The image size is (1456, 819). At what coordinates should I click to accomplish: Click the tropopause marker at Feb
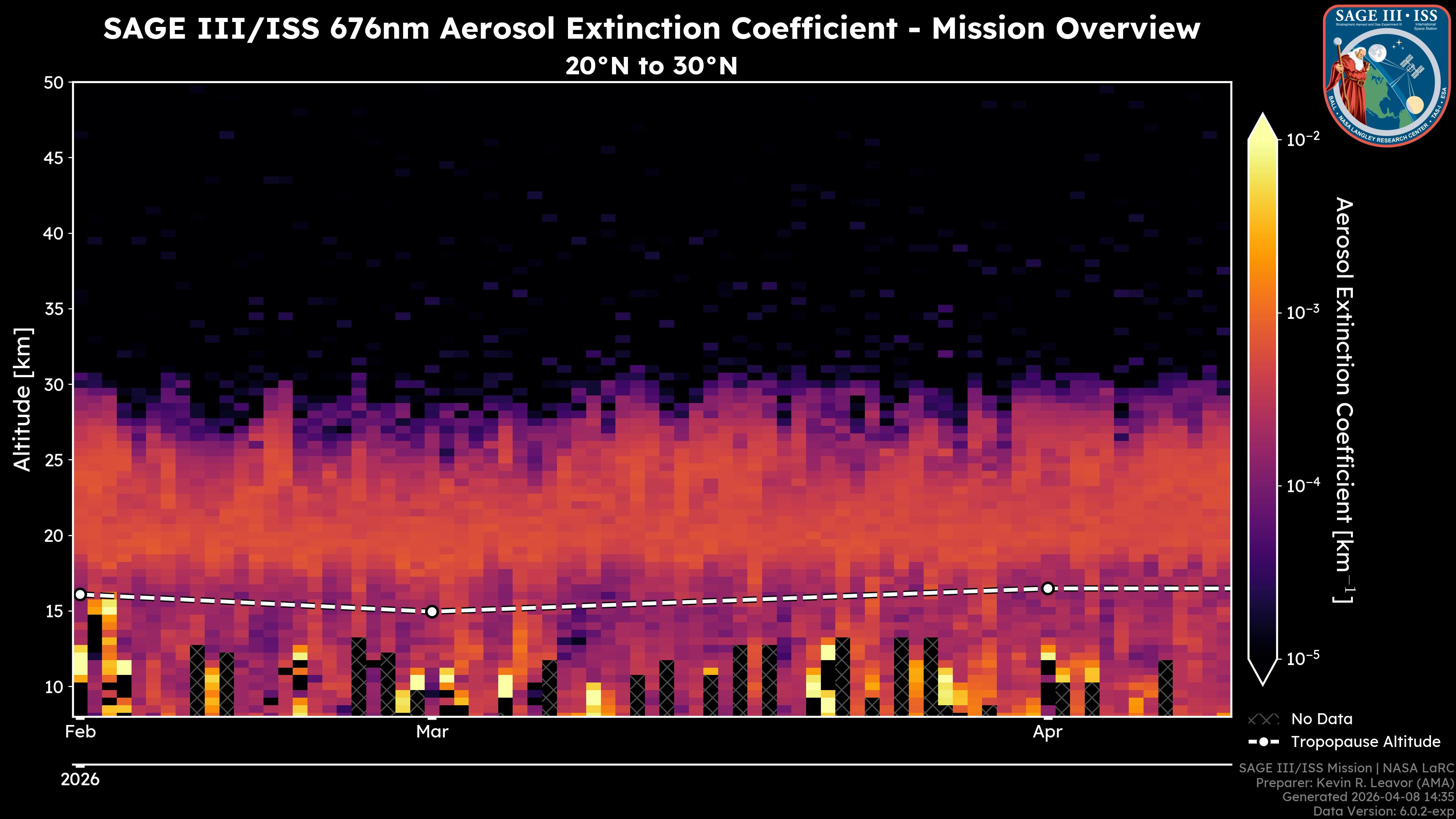80,594
